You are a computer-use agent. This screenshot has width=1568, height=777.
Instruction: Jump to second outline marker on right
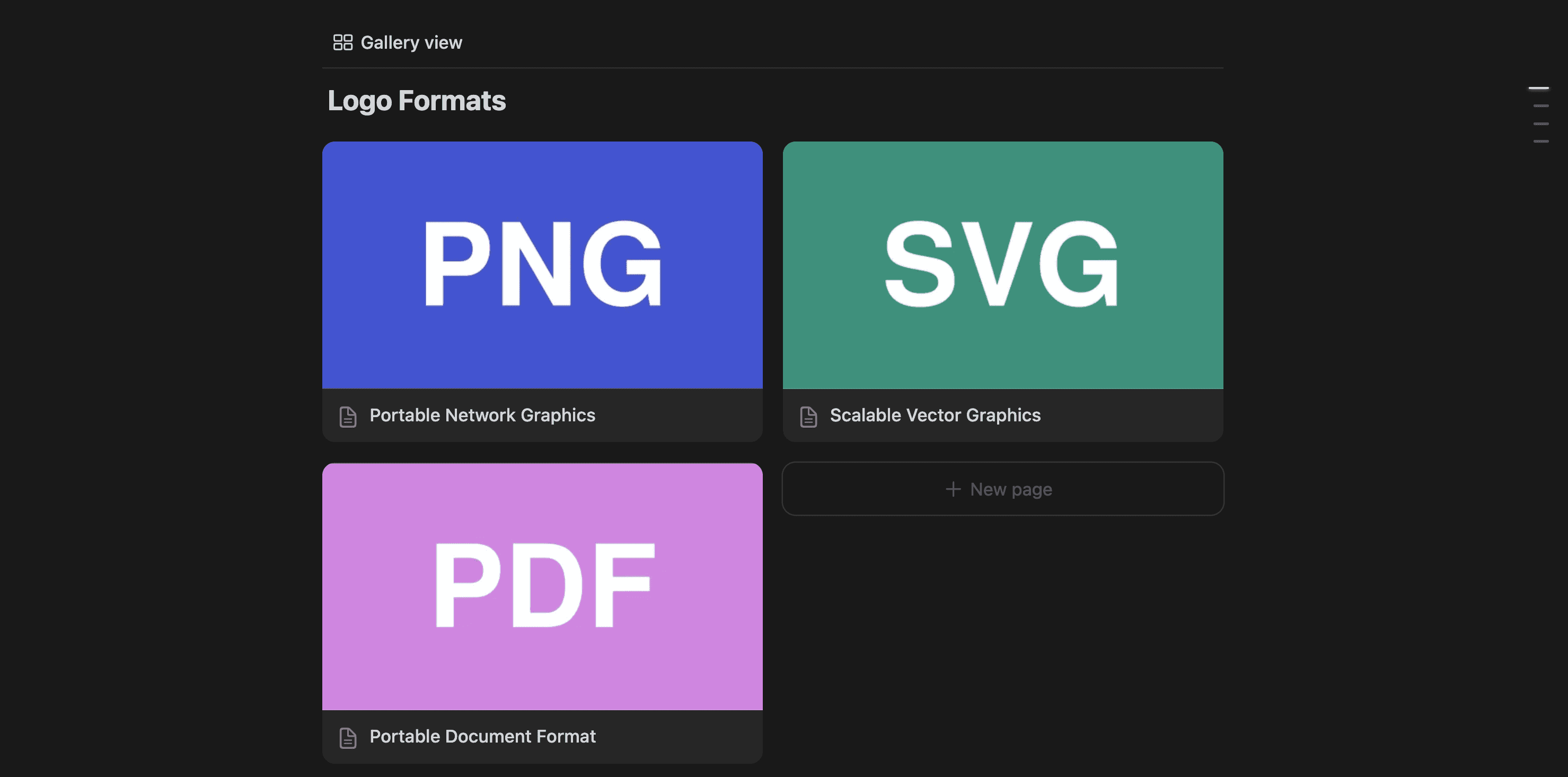[x=1540, y=106]
